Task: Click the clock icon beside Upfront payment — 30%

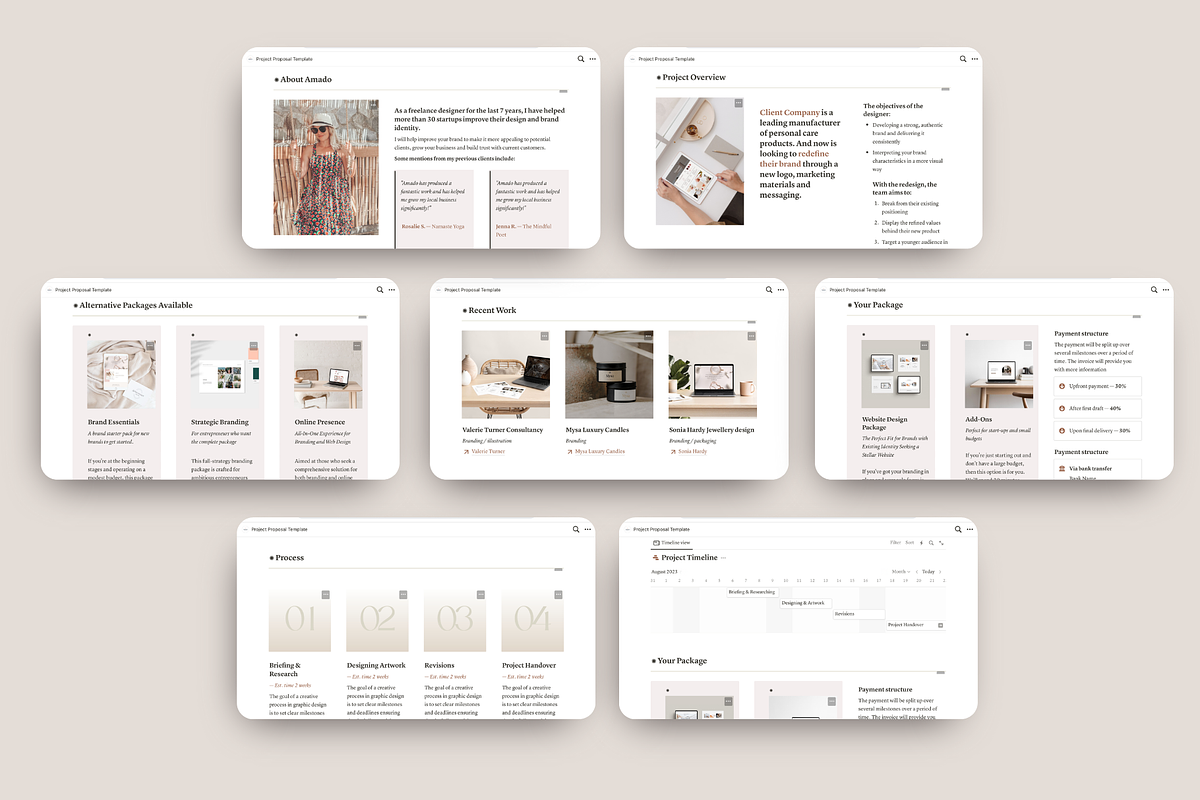Action: pos(1062,386)
